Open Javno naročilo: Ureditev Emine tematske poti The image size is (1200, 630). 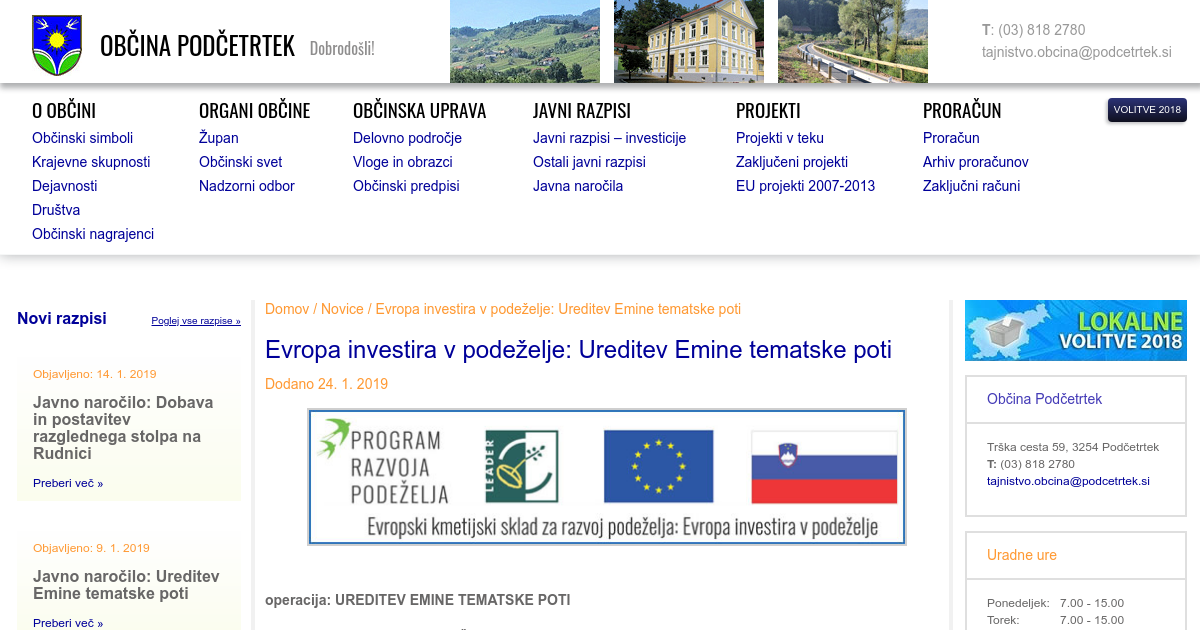click(126, 585)
